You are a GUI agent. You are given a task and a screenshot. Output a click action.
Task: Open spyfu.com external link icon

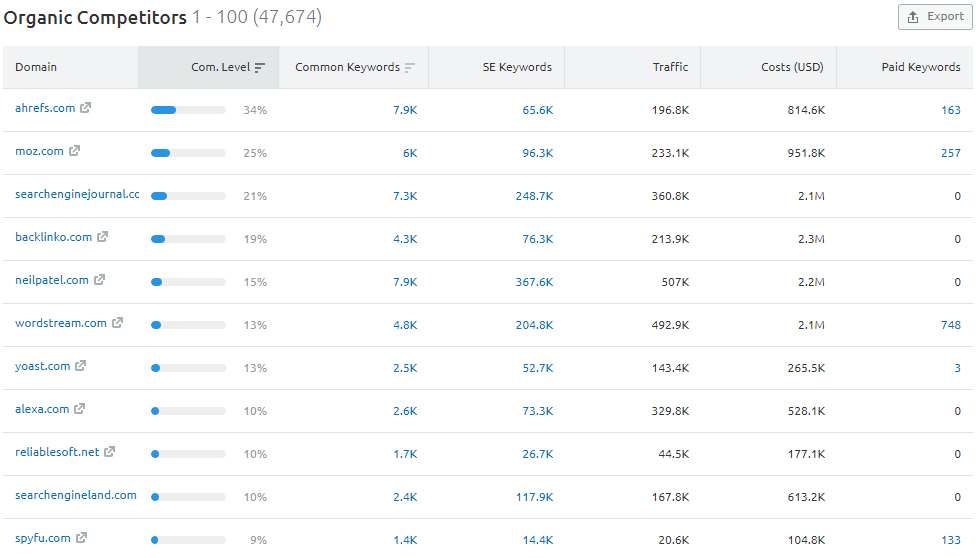[x=81, y=537]
